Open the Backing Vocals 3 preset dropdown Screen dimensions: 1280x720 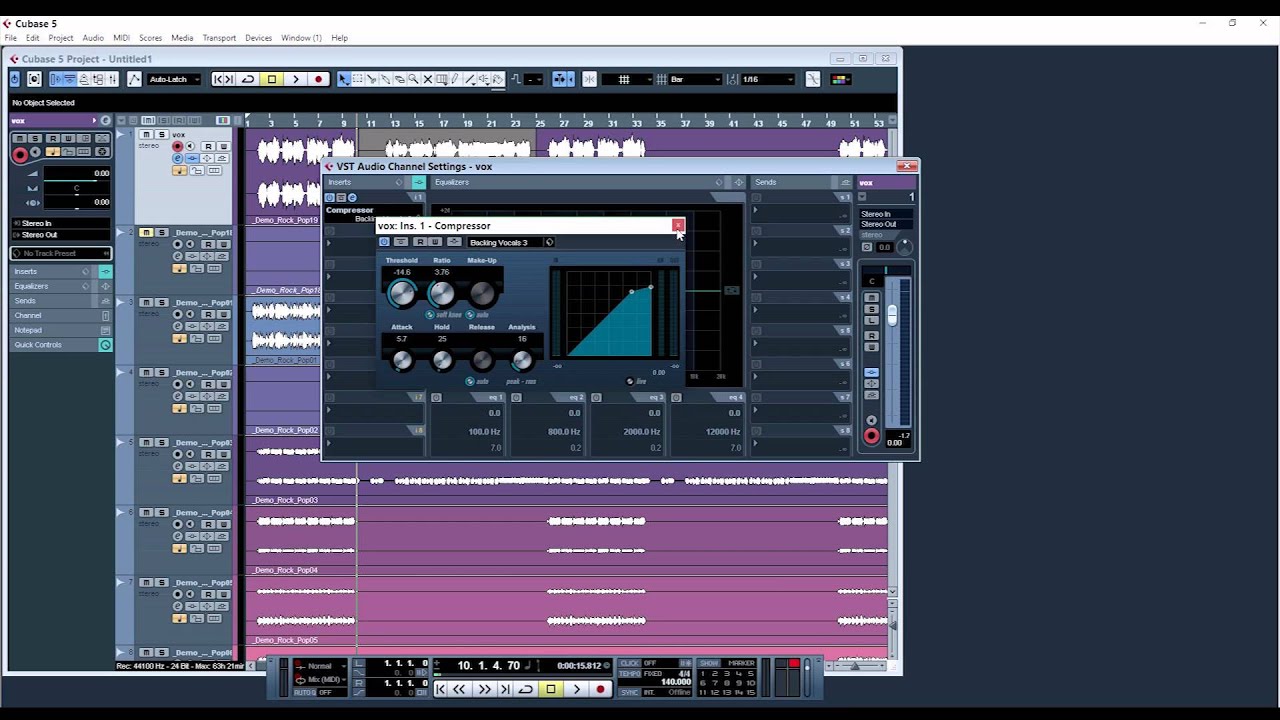503,242
